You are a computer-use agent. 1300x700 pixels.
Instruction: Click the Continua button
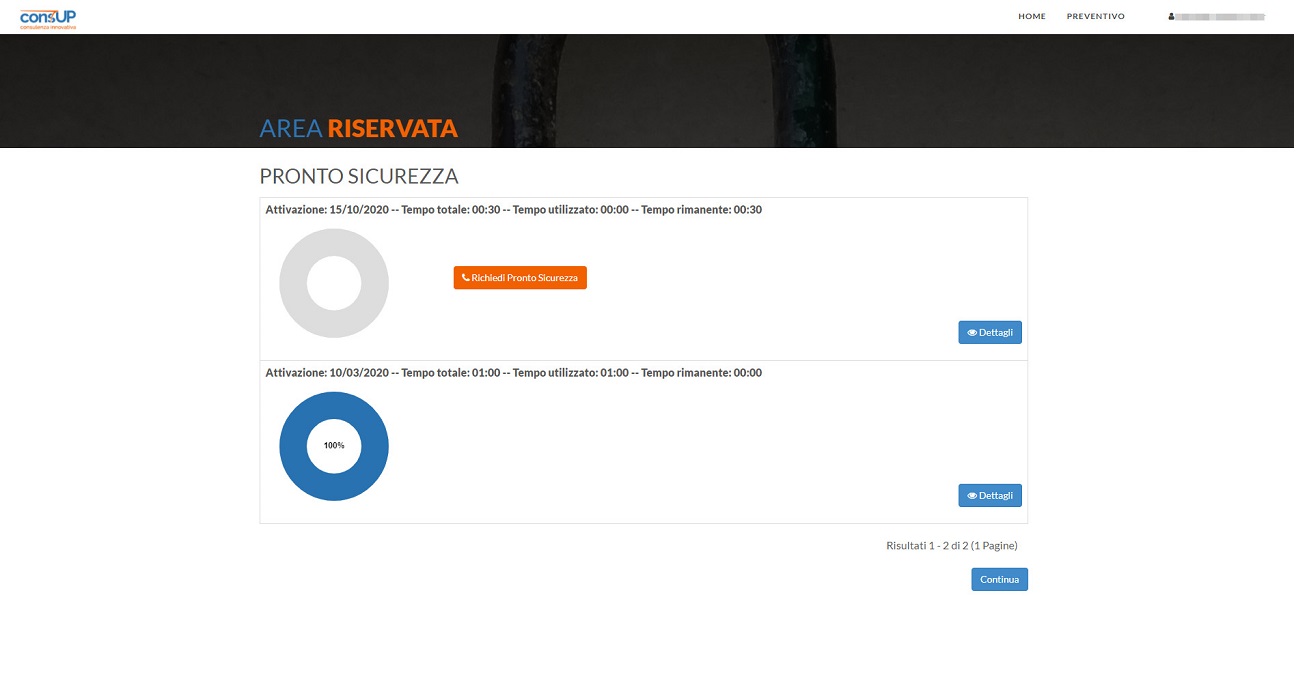pyautogui.click(x=999, y=580)
